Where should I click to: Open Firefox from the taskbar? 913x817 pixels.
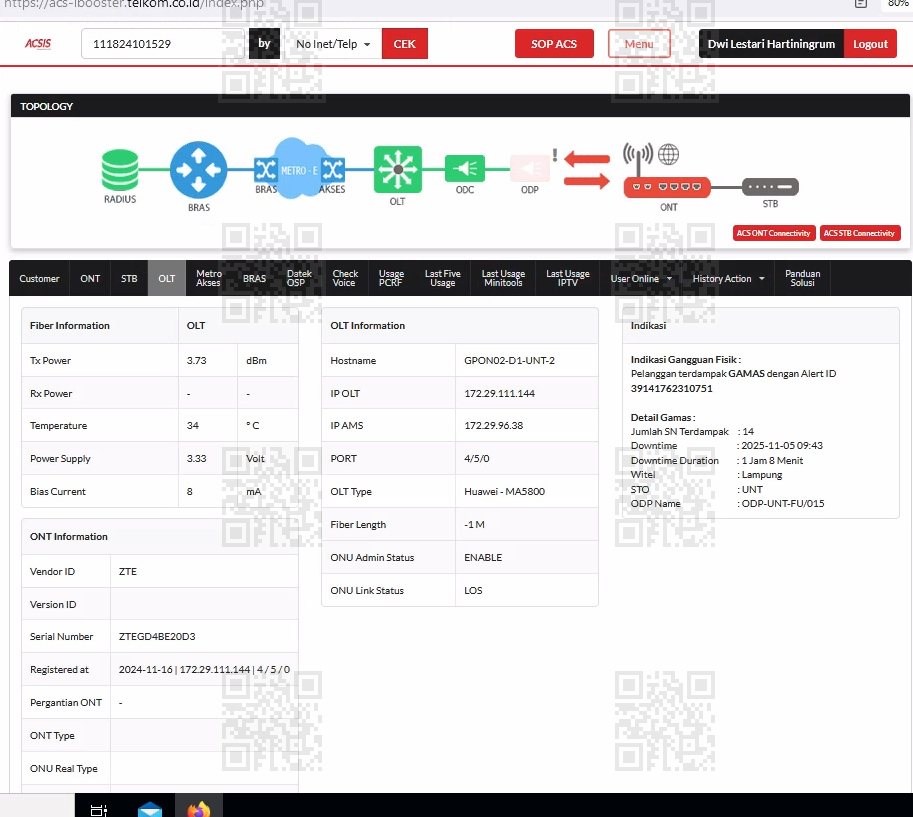point(199,809)
